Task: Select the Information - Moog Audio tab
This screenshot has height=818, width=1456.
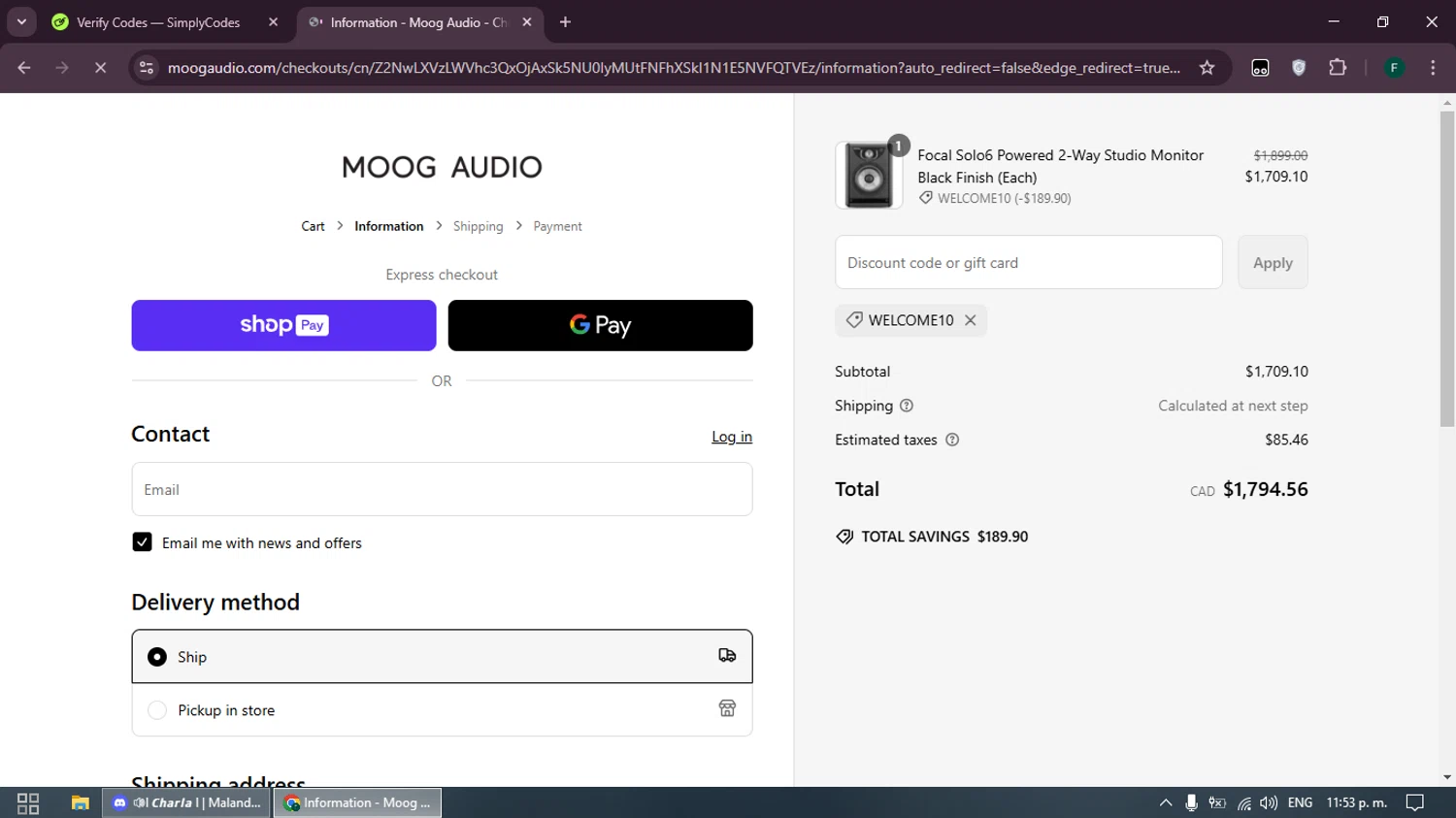Action: tap(419, 22)
